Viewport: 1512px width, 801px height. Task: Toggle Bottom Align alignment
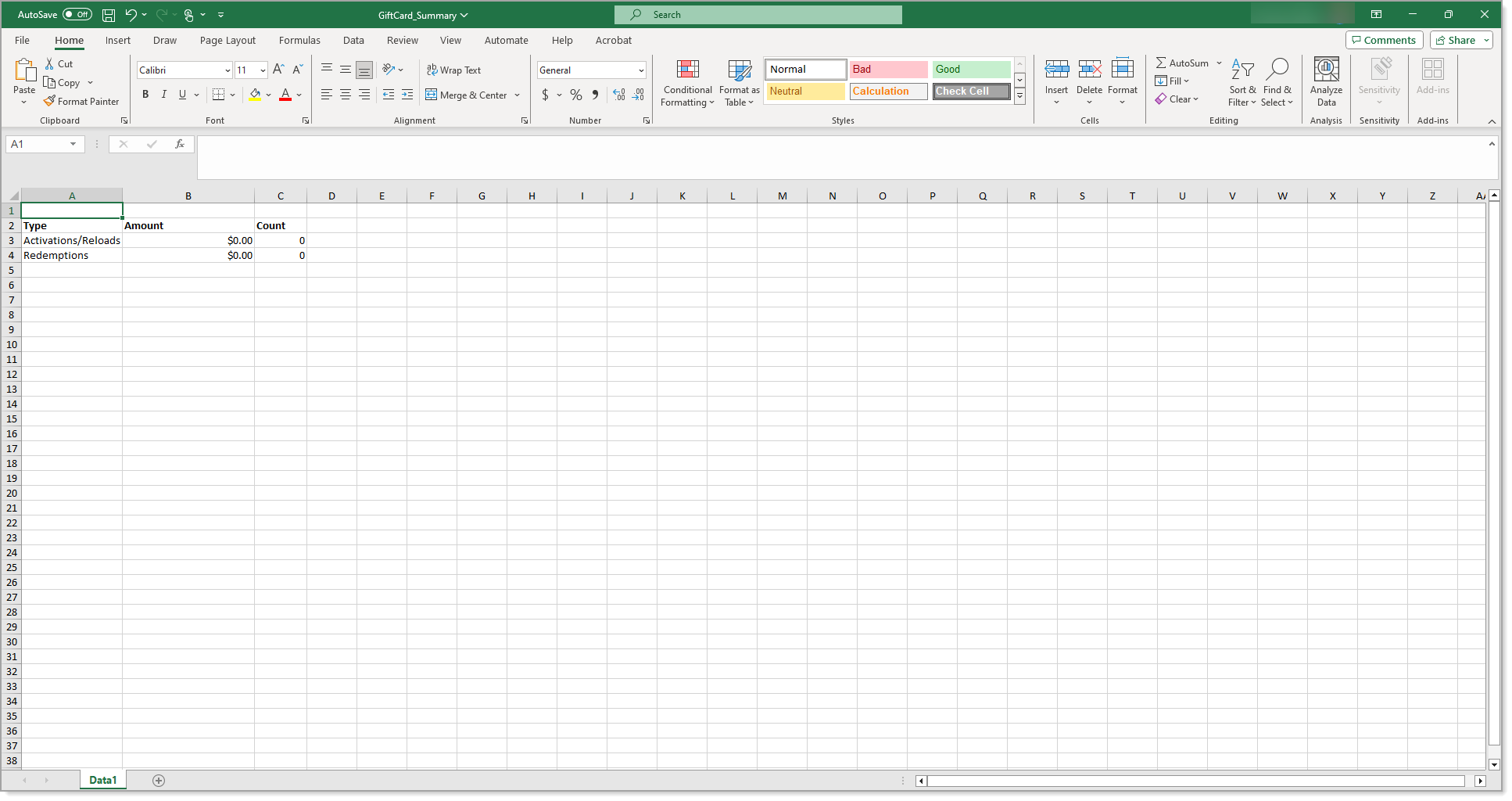click(x=364, y=70)
